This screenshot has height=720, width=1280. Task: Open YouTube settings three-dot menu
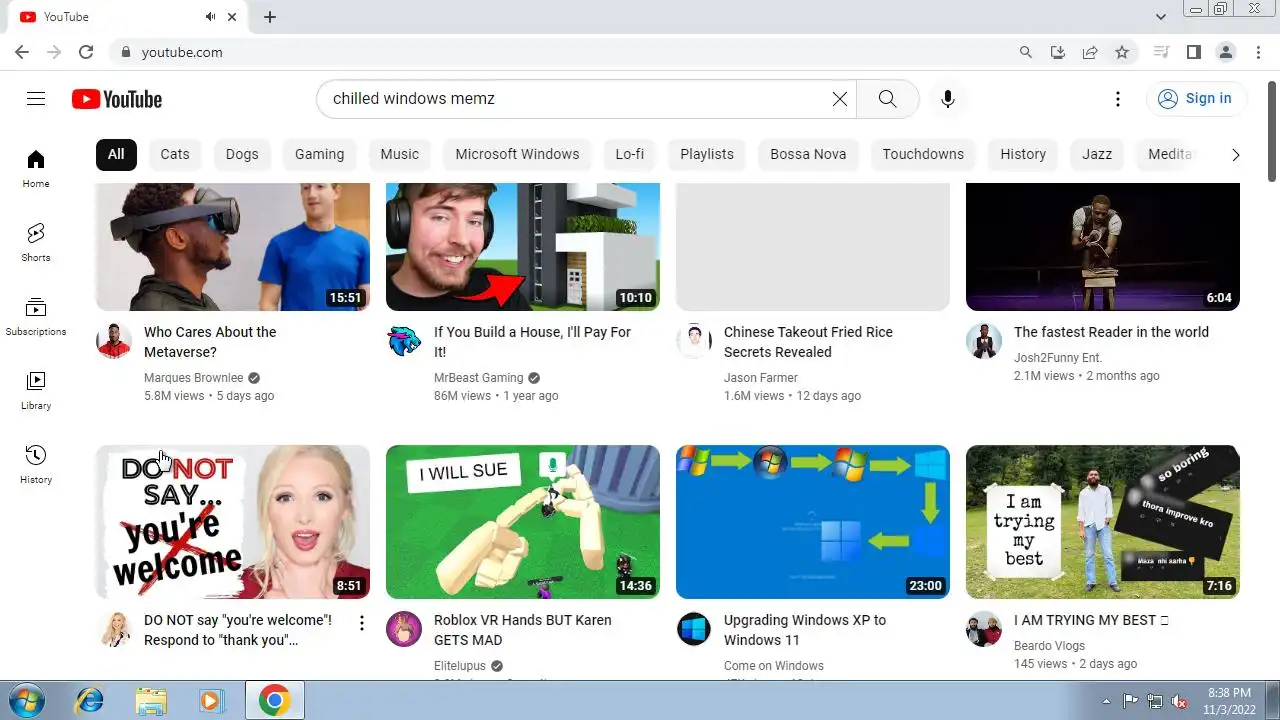coord(1118,98)
